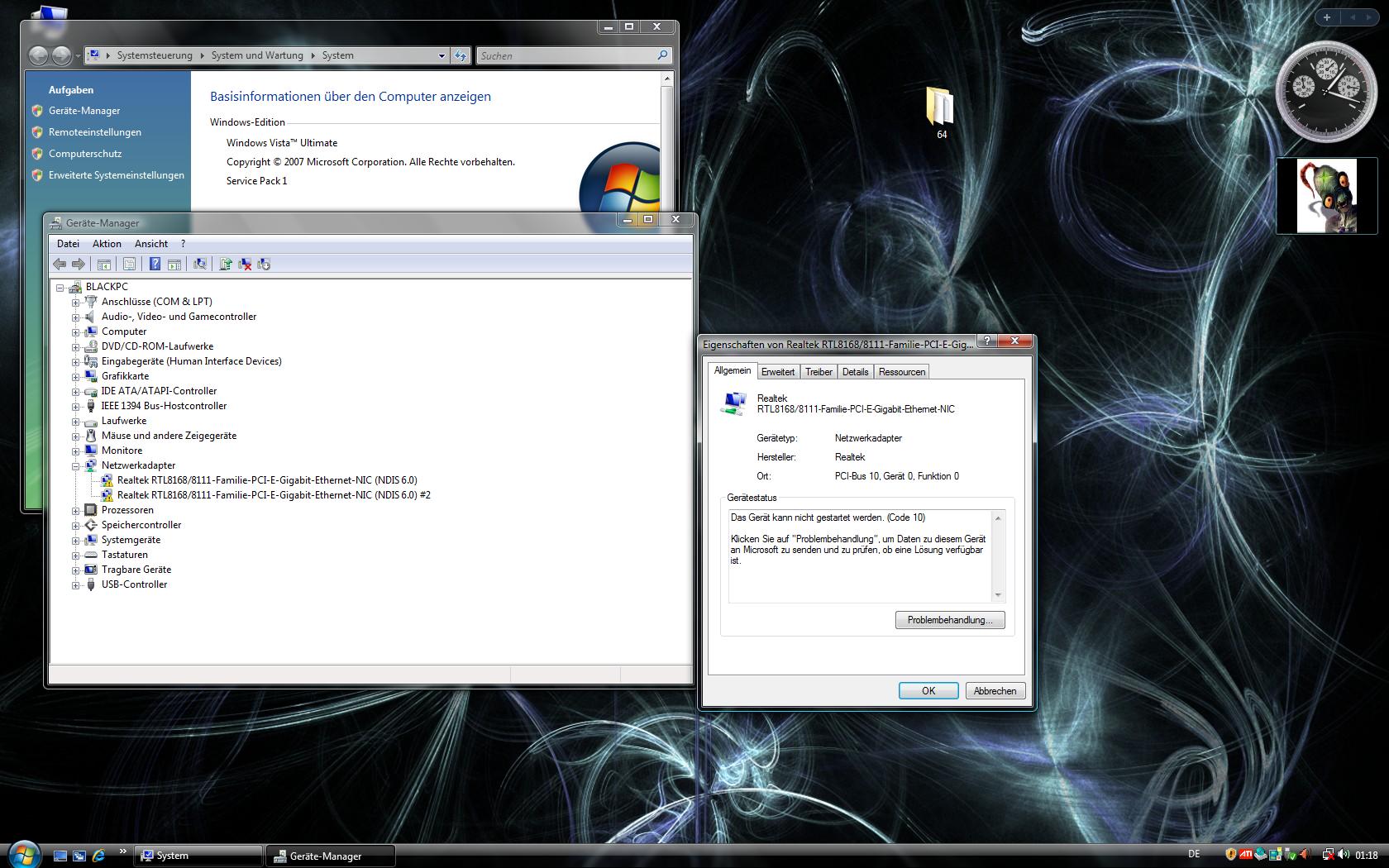Viewport: 1389px width, 868px height.
Task: Click the System taskbar button
Action: 198,856
